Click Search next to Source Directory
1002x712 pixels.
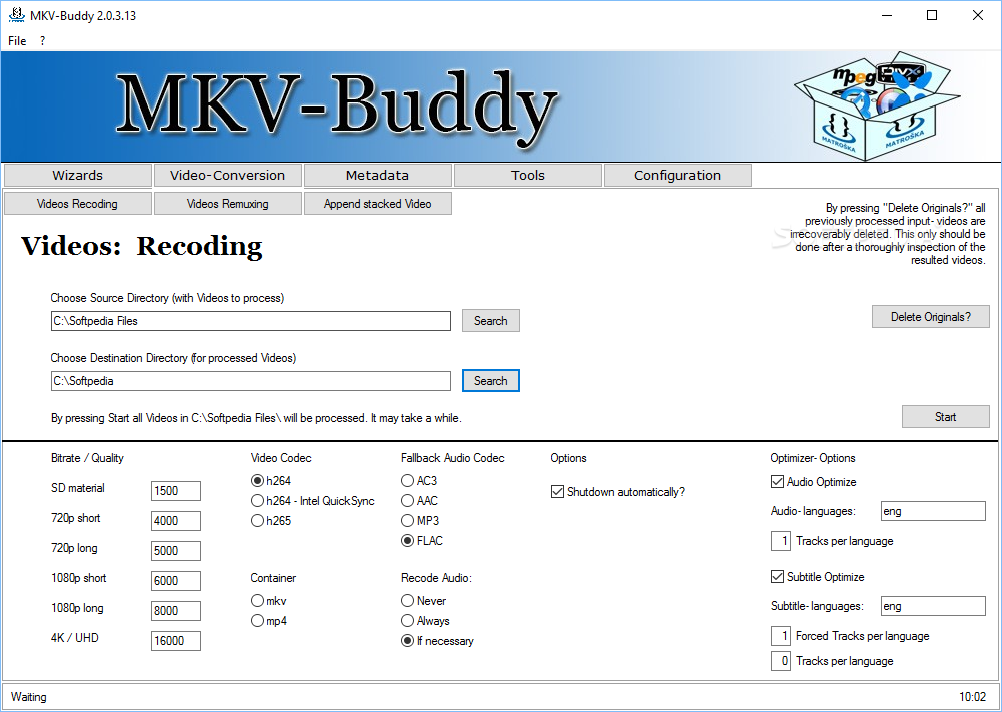coord(491,321)
